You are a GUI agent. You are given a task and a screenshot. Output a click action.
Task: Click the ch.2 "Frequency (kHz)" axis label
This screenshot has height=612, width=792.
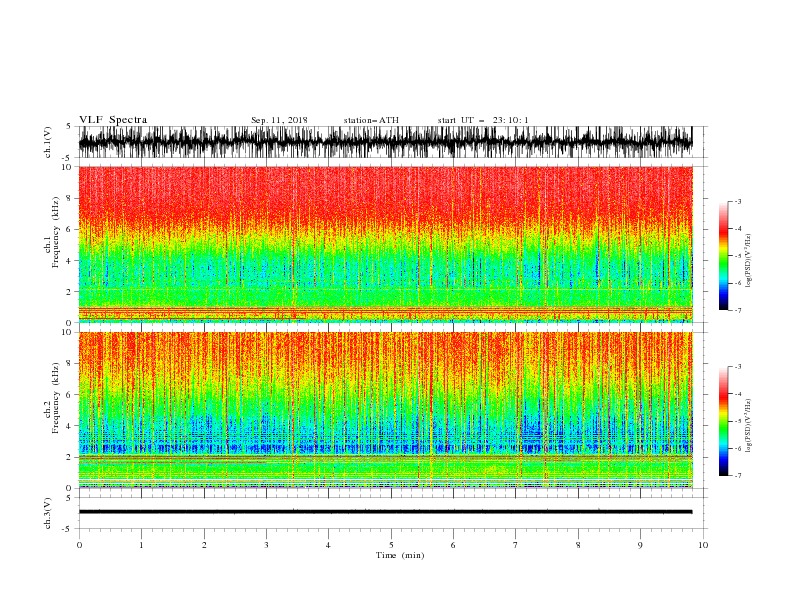pyautogui.click(x=56, y=398)
